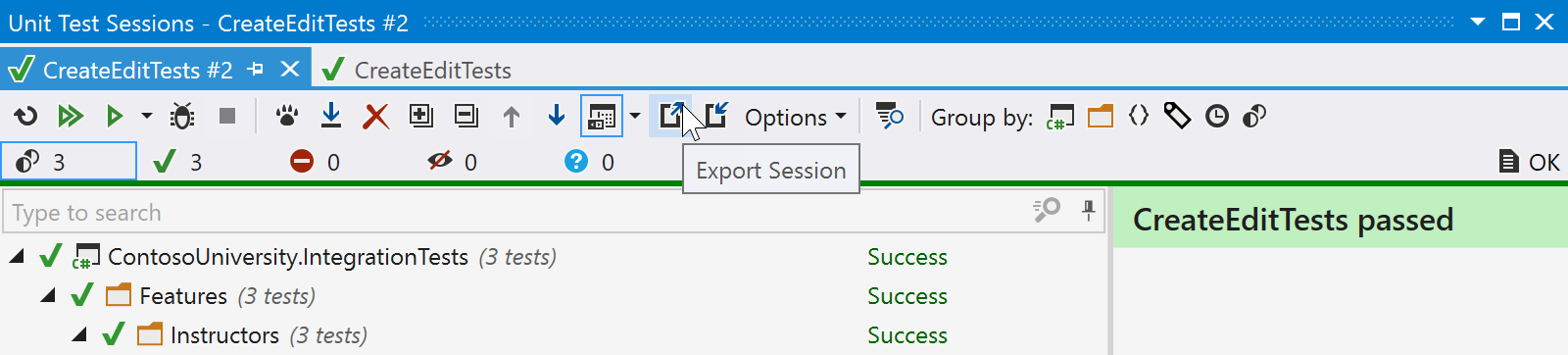Open the Options dropdown
1568x355 pixels.
click(x=795, y=117)
